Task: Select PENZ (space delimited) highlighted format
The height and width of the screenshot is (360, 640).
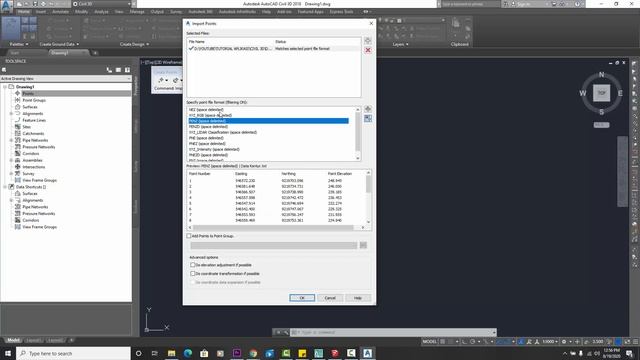Action: pos(268,121)
